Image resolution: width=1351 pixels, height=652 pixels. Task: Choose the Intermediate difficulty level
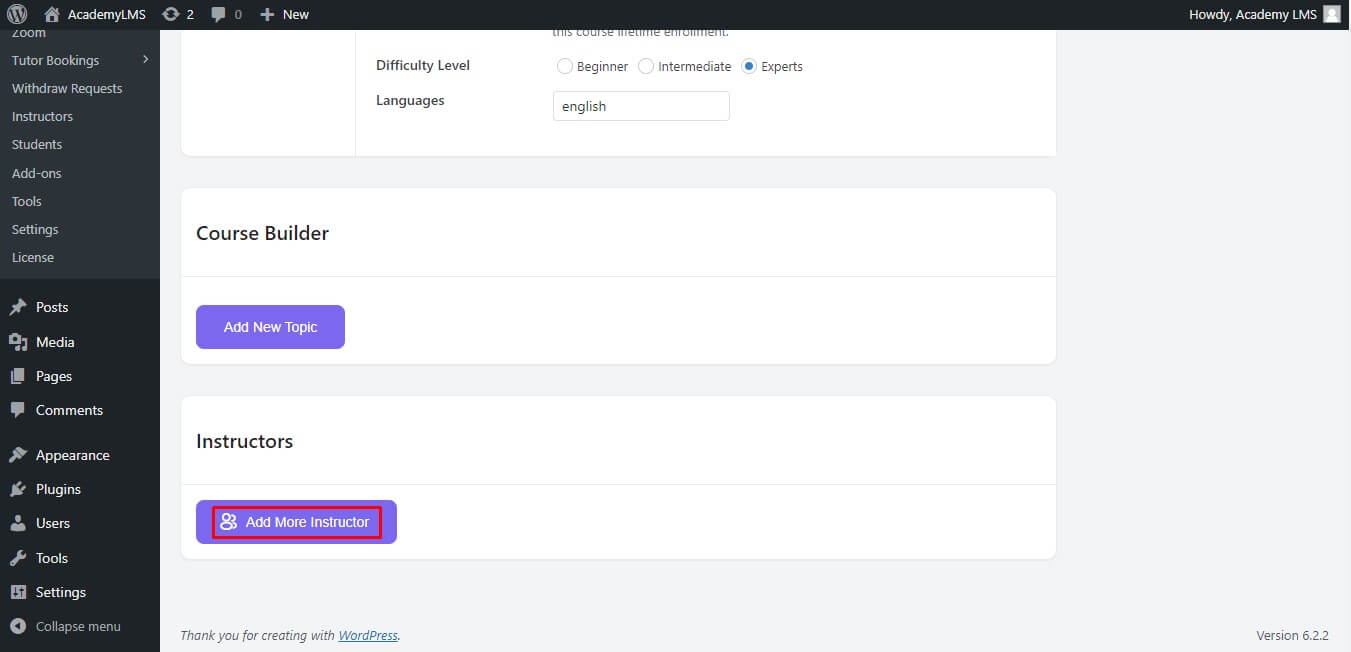click(646, 66)
